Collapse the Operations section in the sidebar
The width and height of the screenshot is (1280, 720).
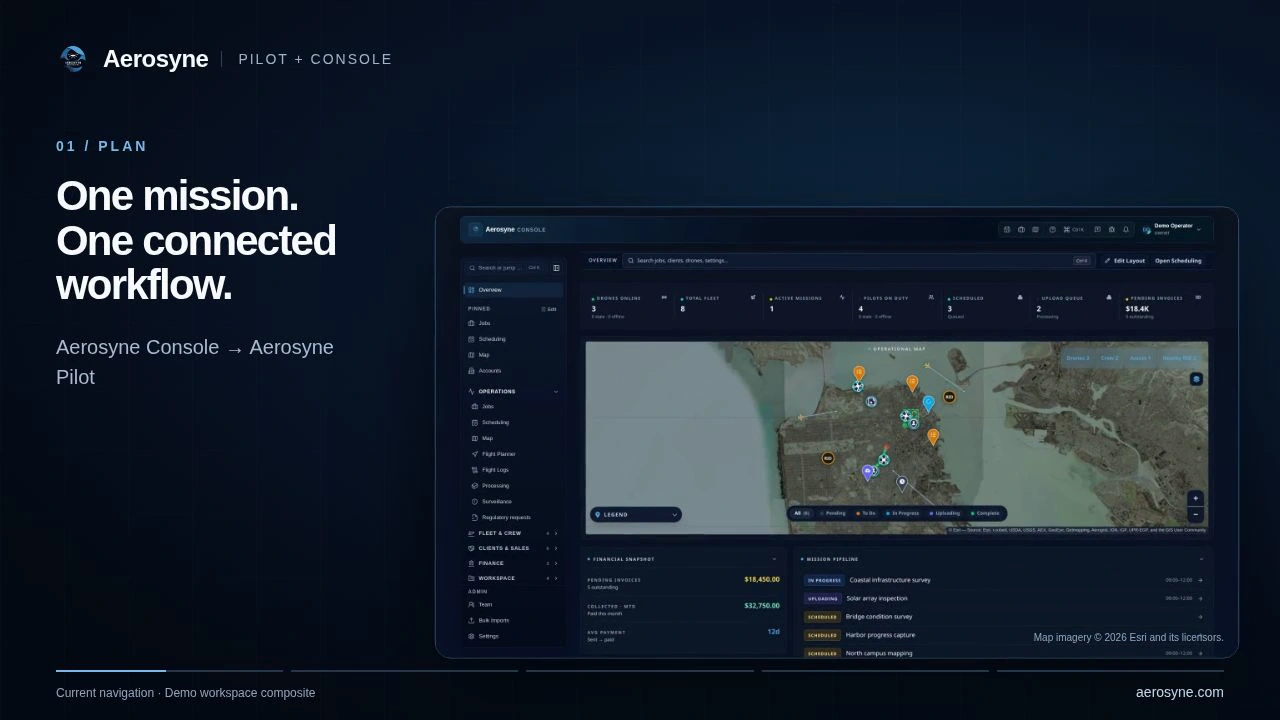pyautogui.click(x=556, y=392)
